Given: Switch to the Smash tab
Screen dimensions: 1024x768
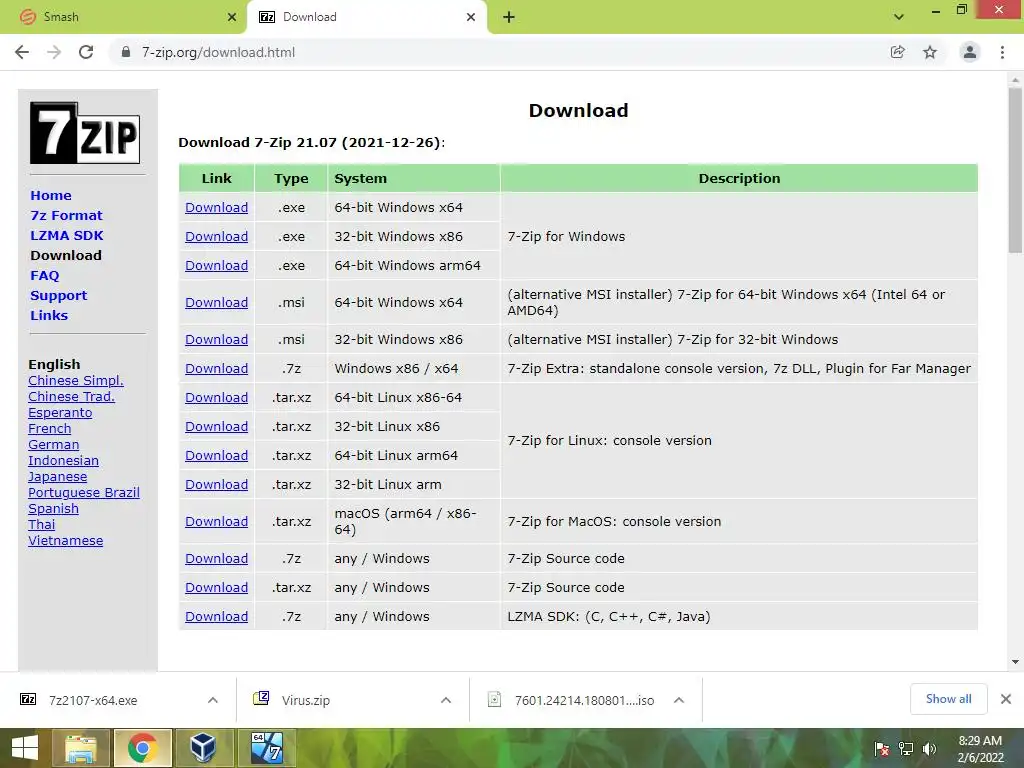Looking at the screenshot, I should [123, 17].
